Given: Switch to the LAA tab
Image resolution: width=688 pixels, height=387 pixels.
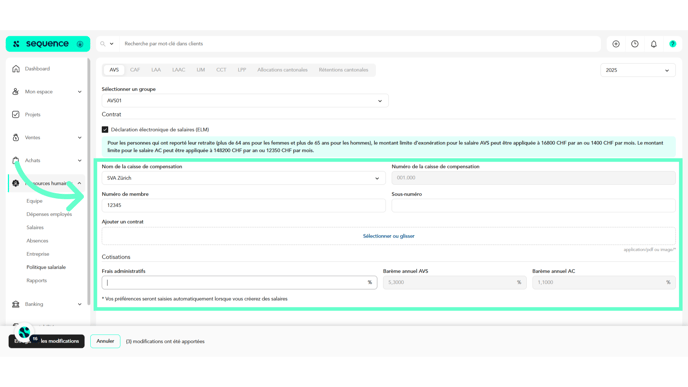Looking at the screenshot, I should tap(156, 70).
